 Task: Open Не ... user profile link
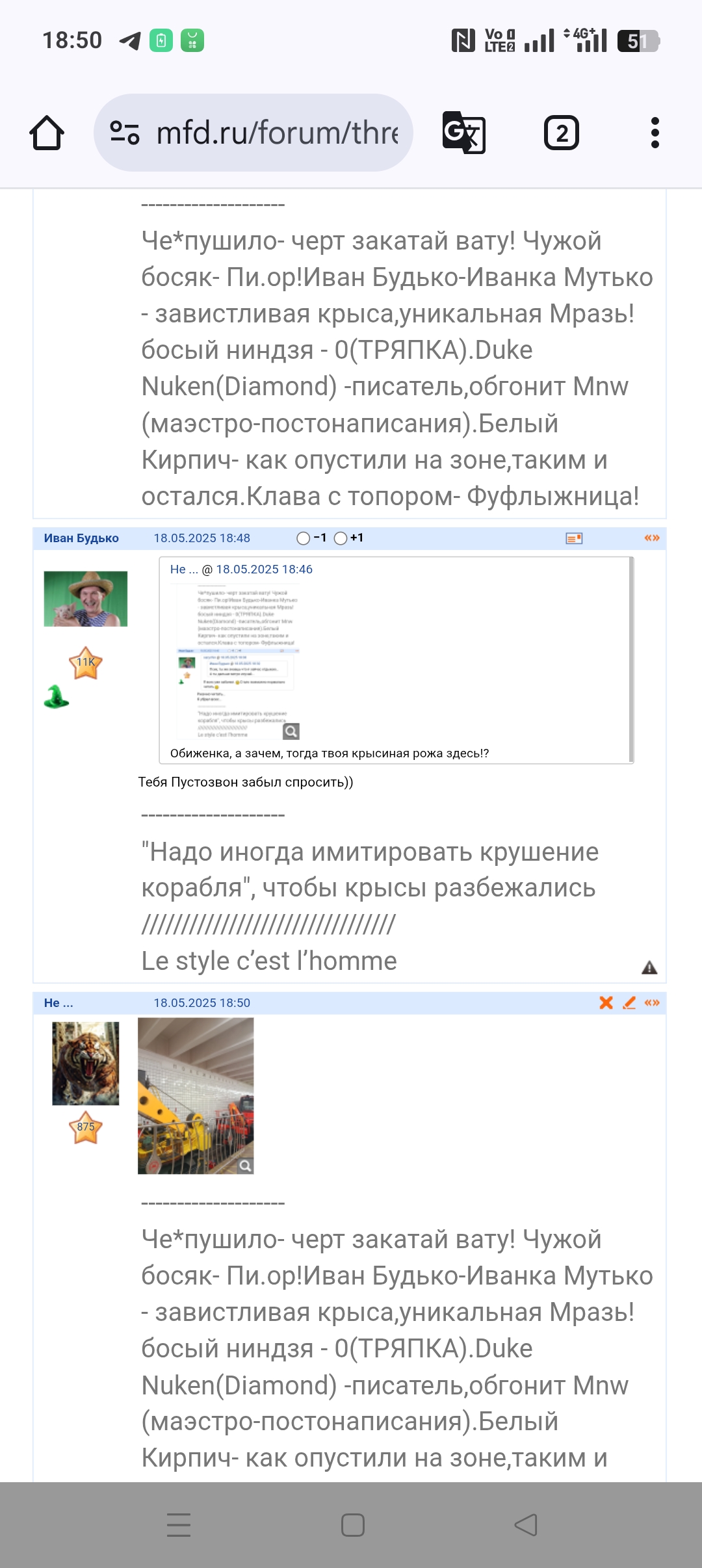(x=58, y=1003)
